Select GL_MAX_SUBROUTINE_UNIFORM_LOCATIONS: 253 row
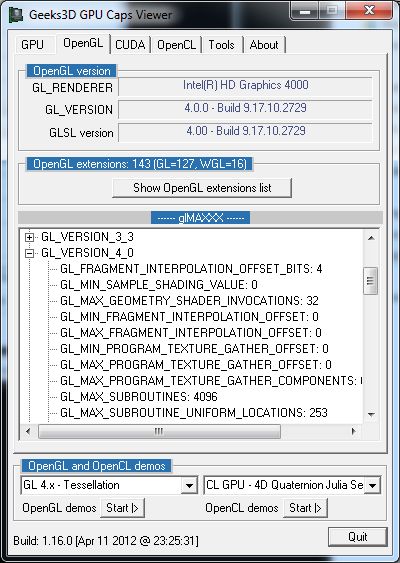The image size is (400, 563). click(x=194, y=413)
